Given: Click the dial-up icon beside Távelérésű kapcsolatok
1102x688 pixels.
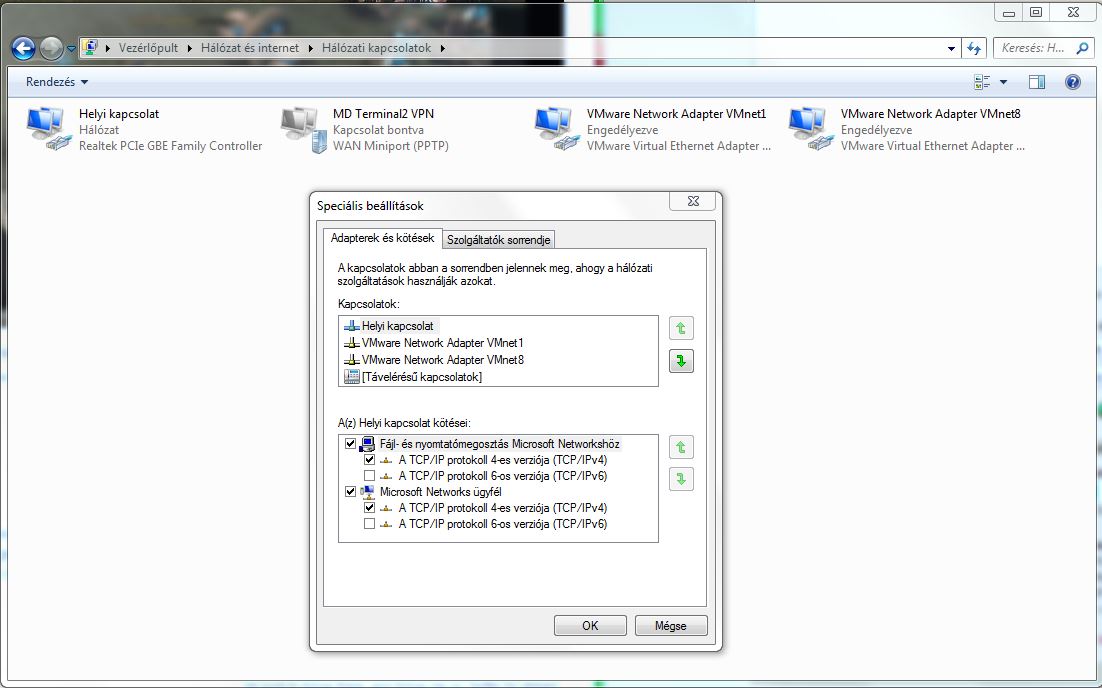Looking at the screenshot, I should [351, 377].
